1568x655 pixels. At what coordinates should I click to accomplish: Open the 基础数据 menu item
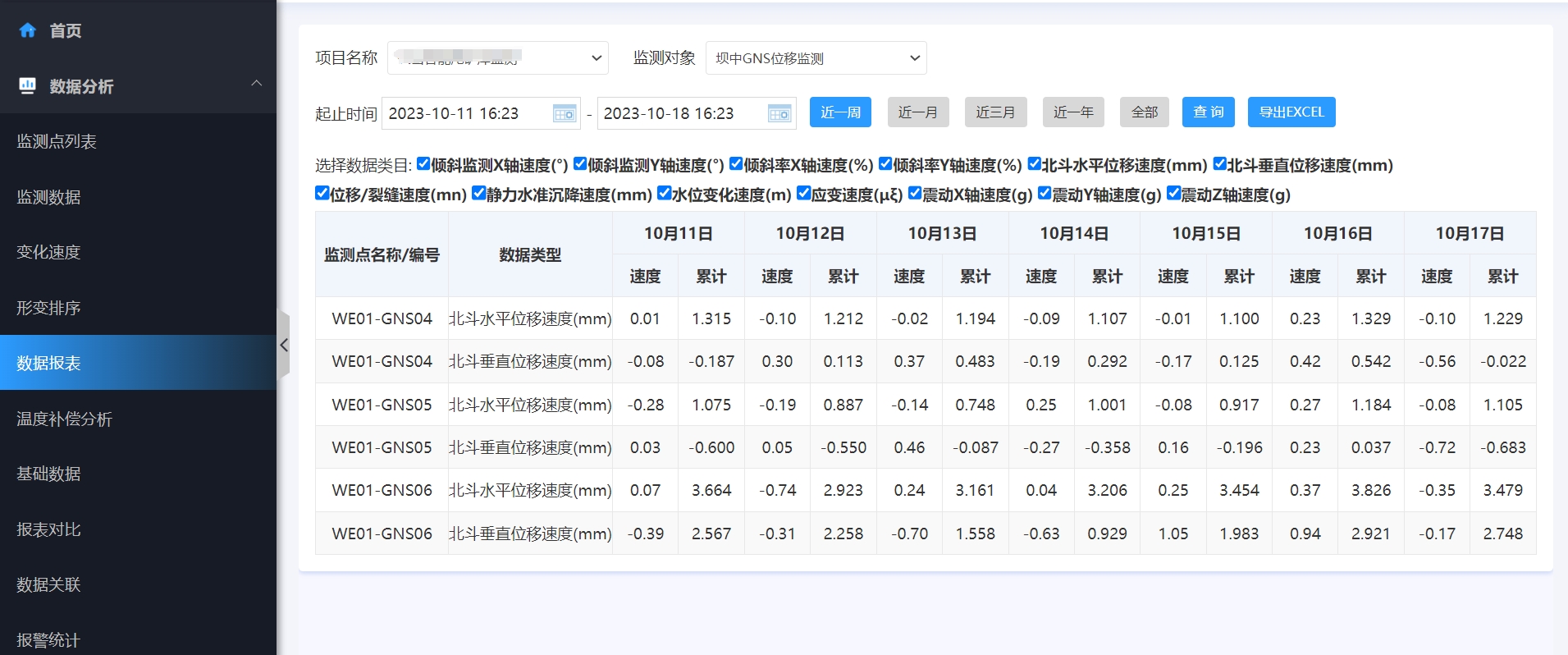coord(138,474)
